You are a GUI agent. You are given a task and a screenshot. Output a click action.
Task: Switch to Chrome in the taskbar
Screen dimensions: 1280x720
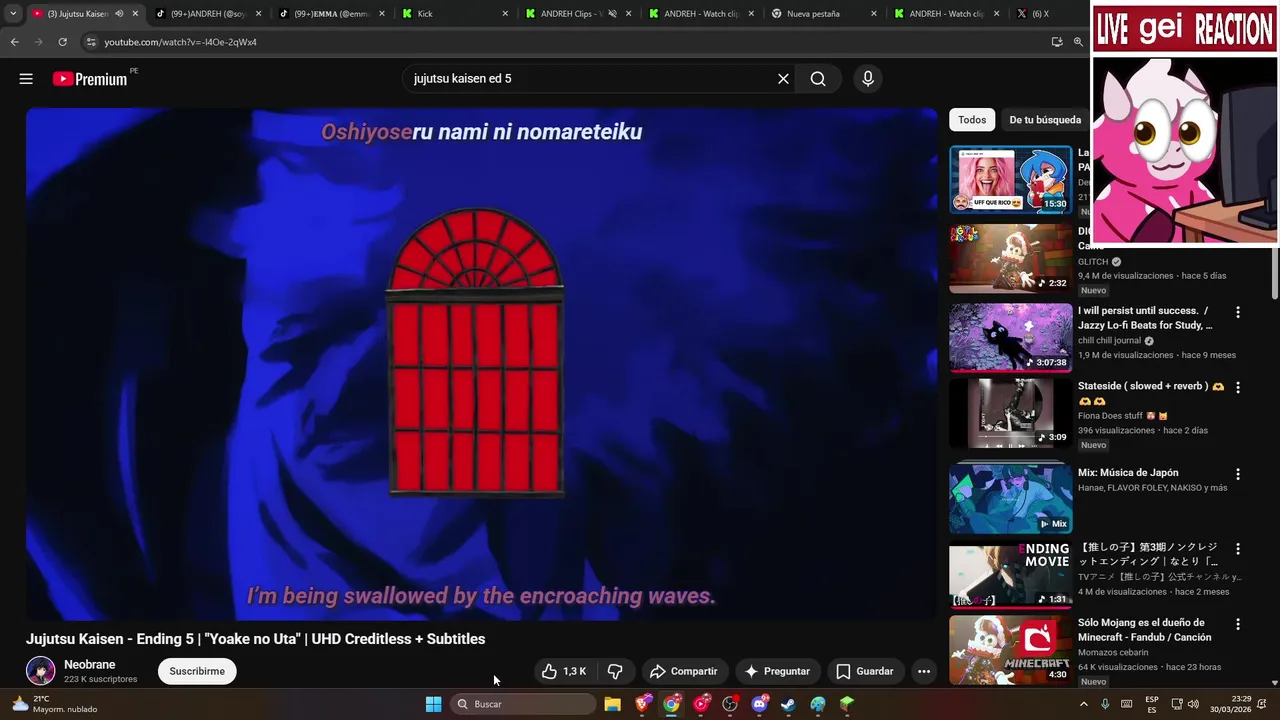pos(671,704)
